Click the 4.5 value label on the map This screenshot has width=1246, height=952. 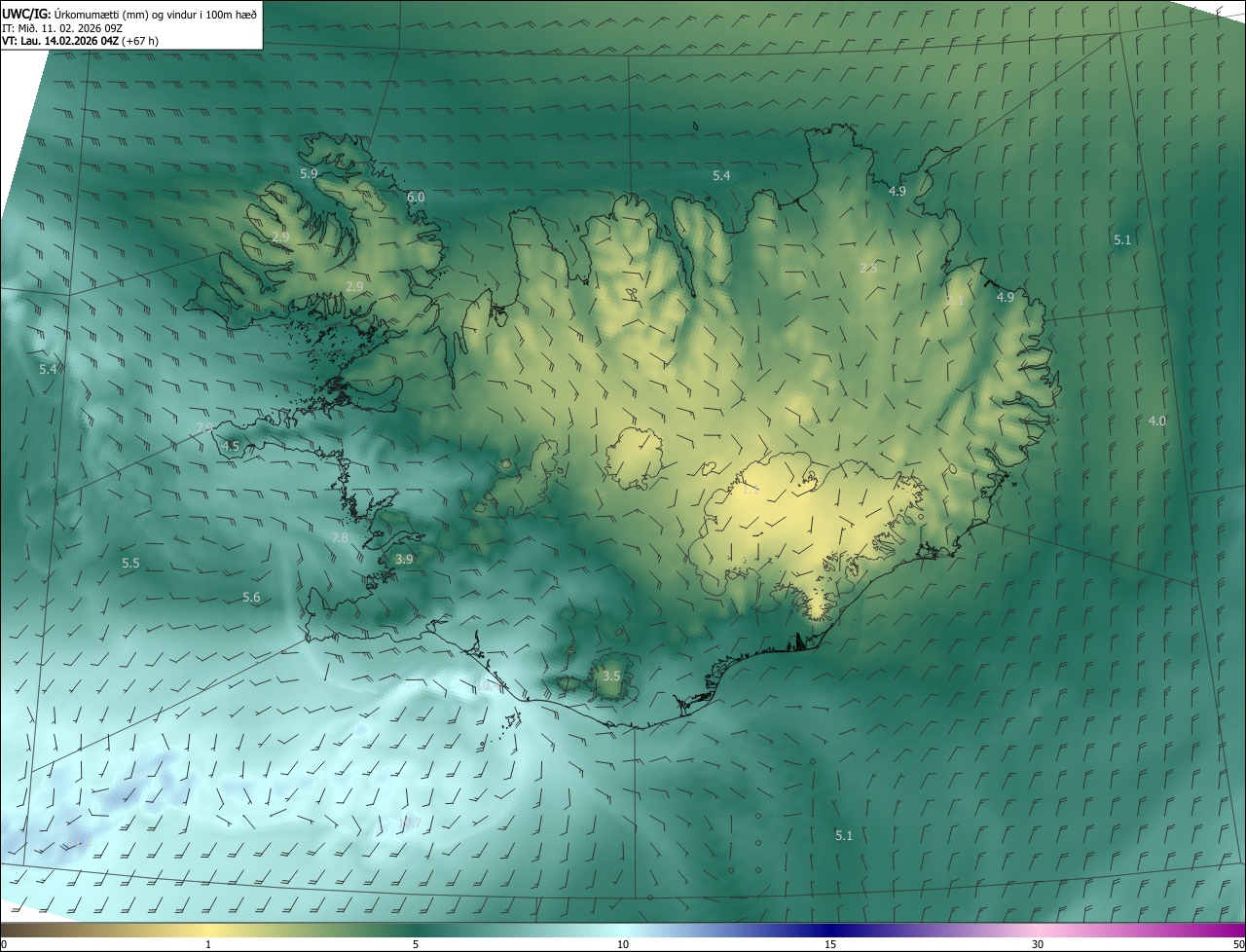coord(231,446)
